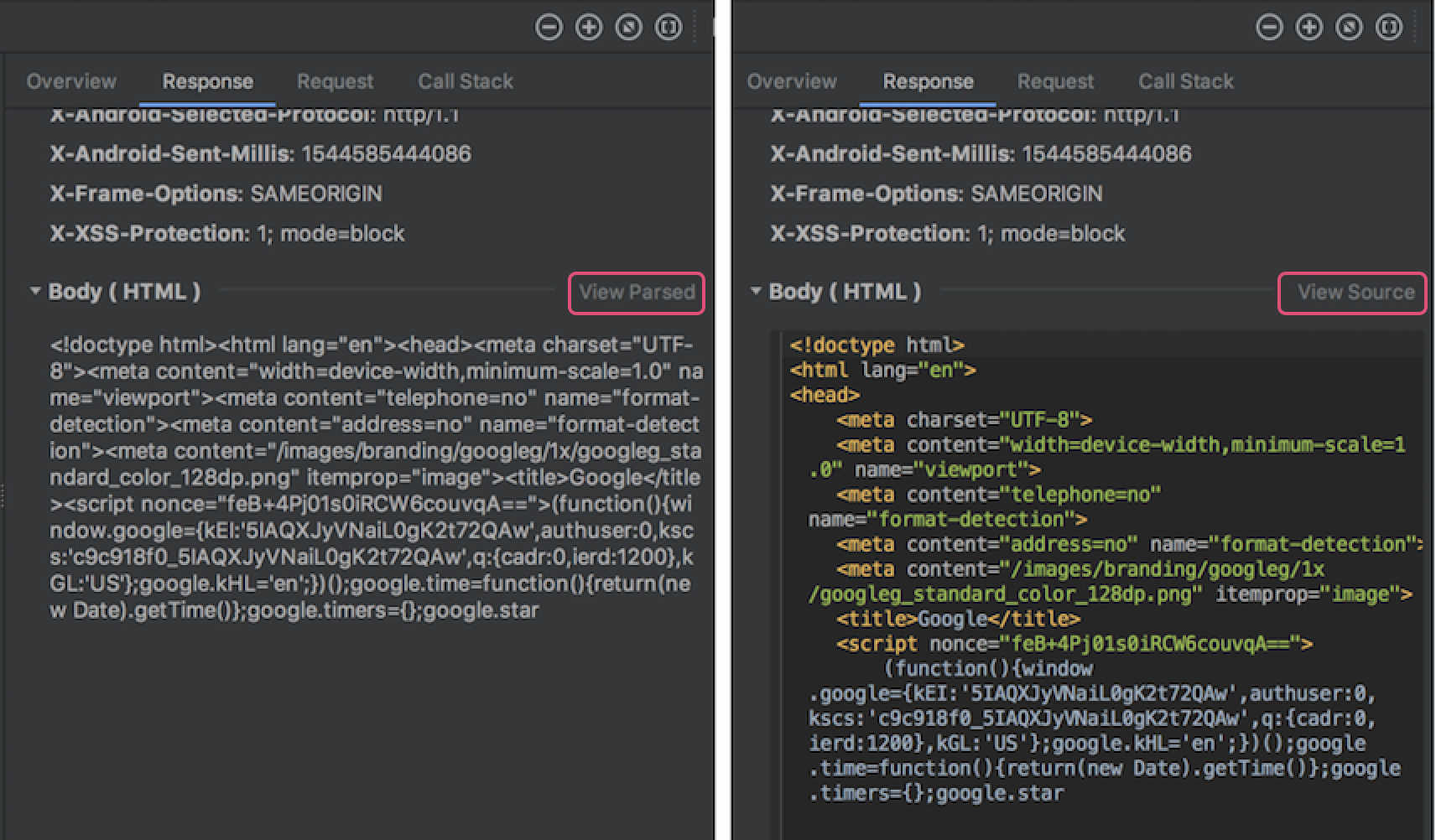Click the Zoom Out icon in the right pane

(x=1269, y=26)
